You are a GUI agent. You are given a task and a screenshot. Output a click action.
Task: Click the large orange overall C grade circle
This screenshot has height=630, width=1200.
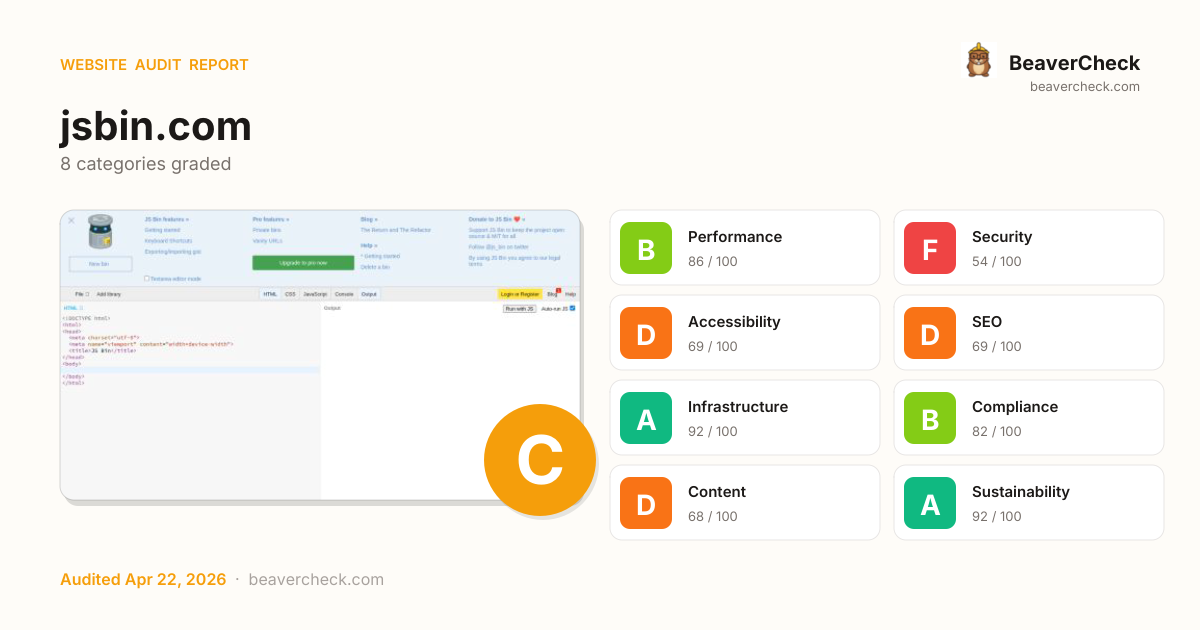tap(539, 460)
